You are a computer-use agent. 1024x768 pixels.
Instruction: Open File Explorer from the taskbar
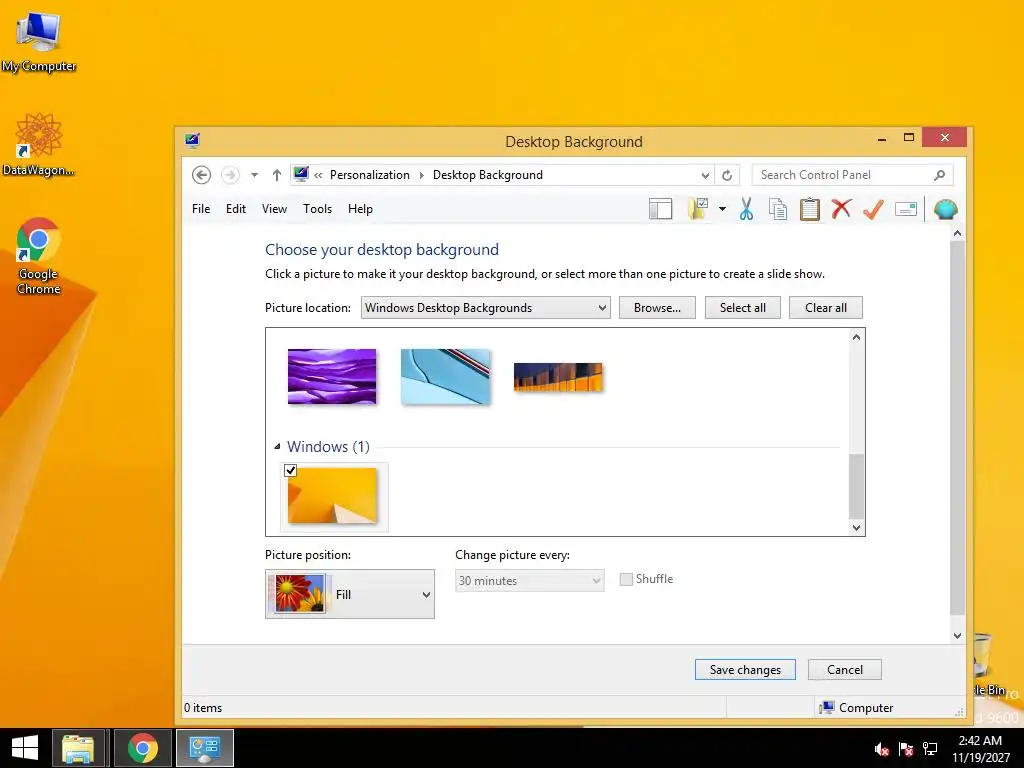[78, 748]
